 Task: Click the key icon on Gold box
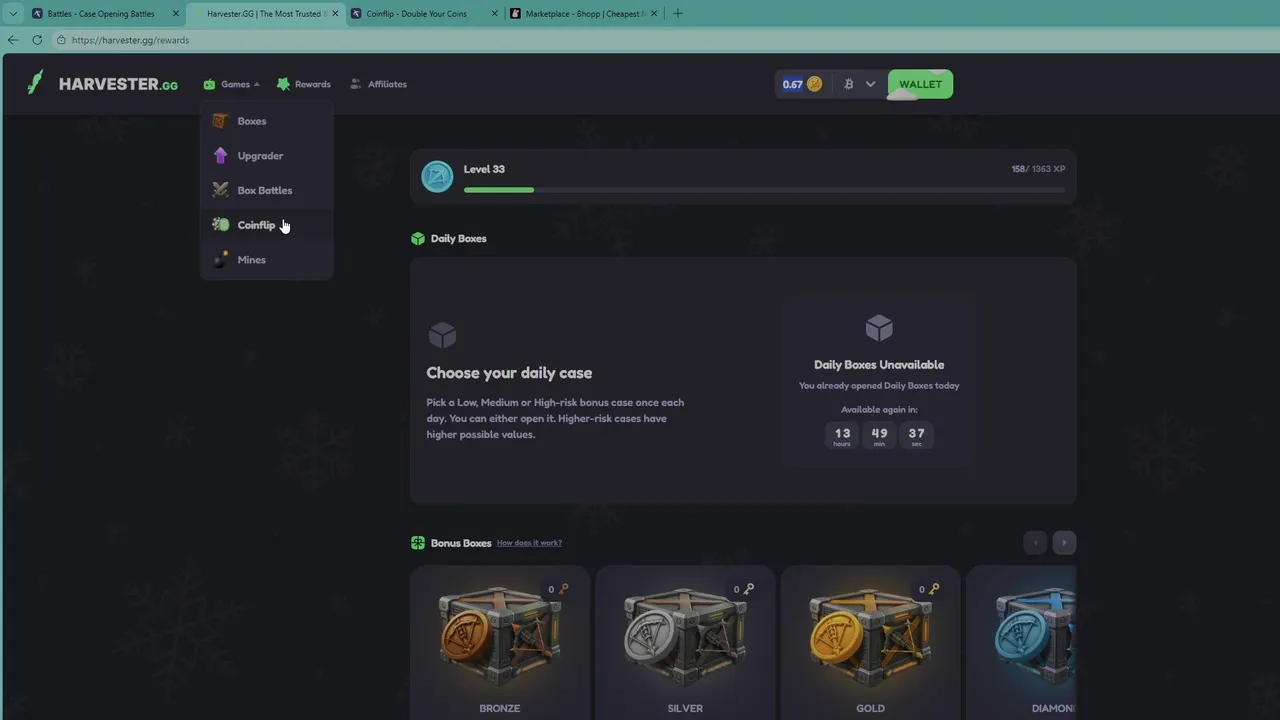[x=934, y=589]
